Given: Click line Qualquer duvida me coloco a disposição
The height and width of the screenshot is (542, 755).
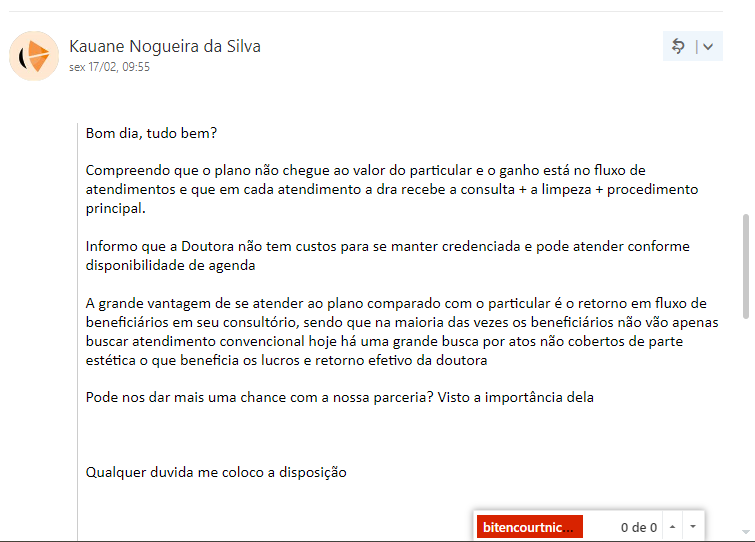Looking at the screenshot, I should click(216, 472).
